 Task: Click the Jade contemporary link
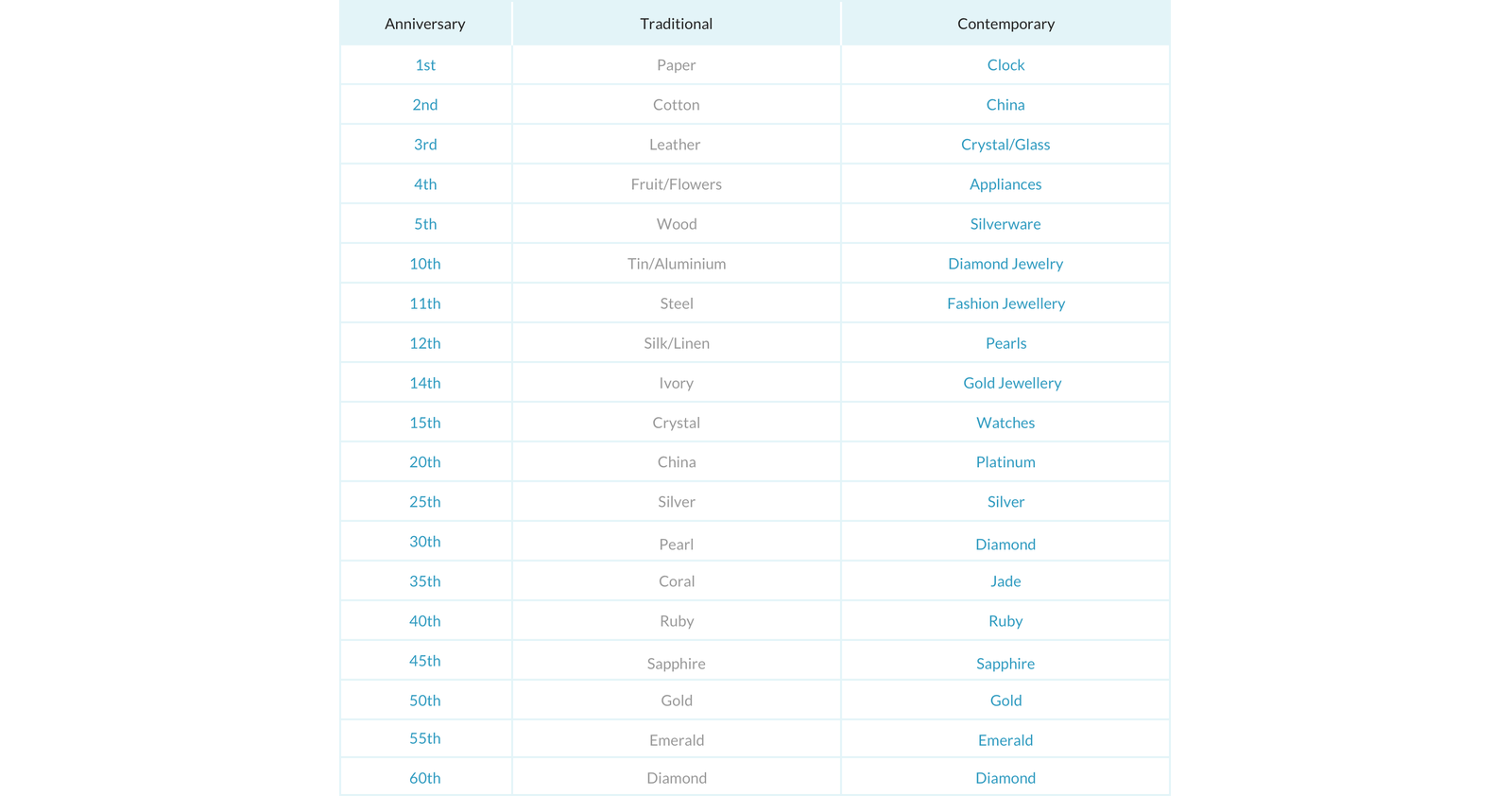(1005, 581)
